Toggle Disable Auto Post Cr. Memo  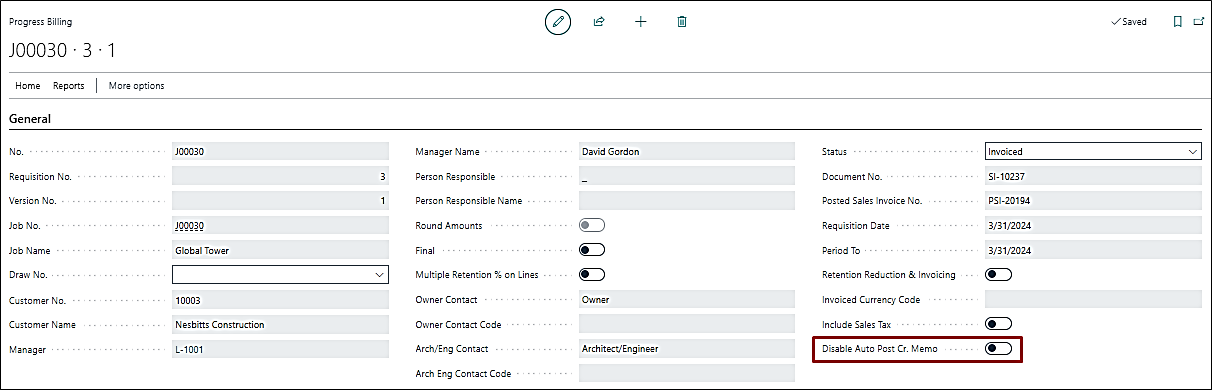(999, 348)
